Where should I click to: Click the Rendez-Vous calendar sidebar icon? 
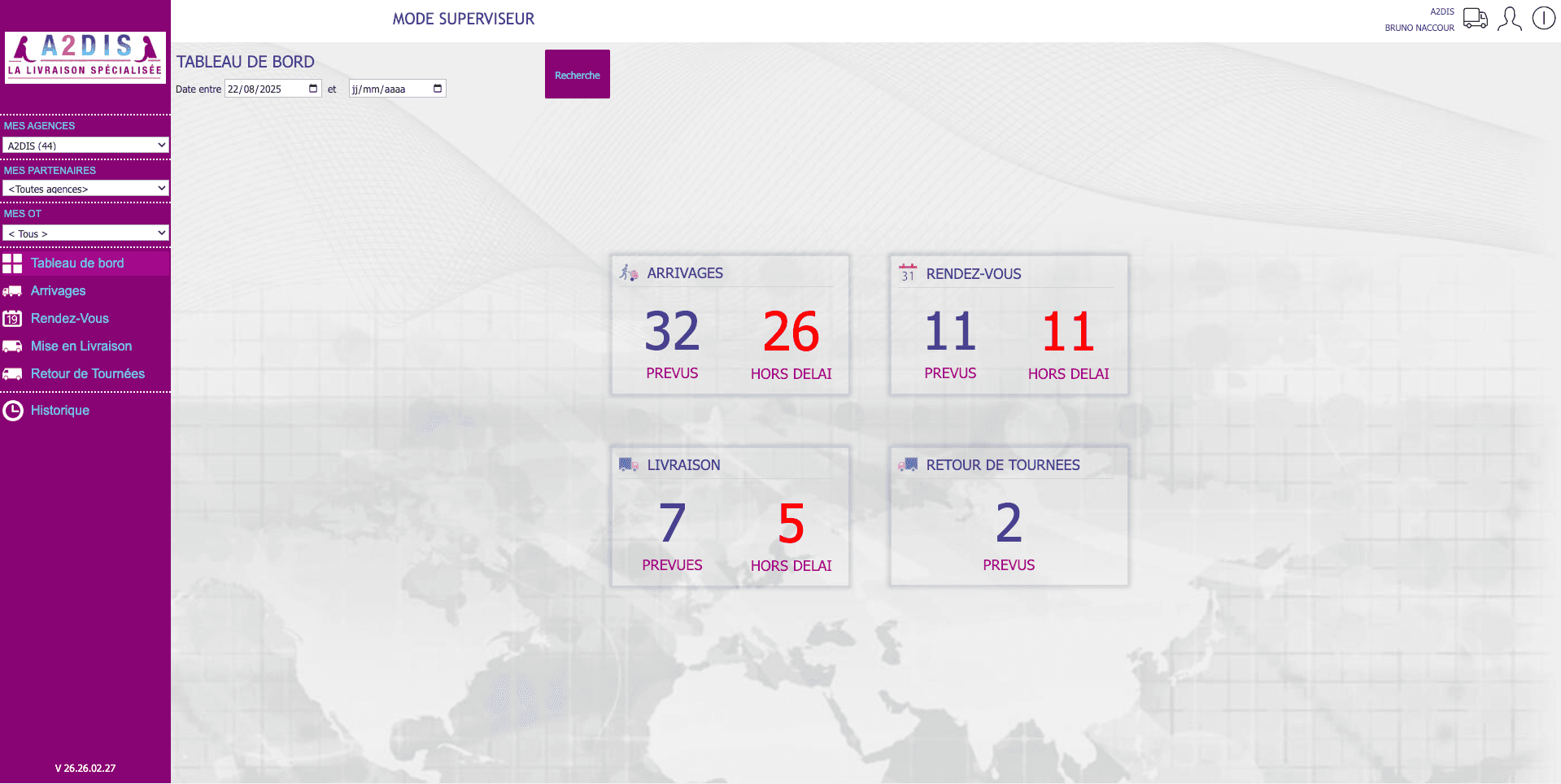[x=12, y=319]
